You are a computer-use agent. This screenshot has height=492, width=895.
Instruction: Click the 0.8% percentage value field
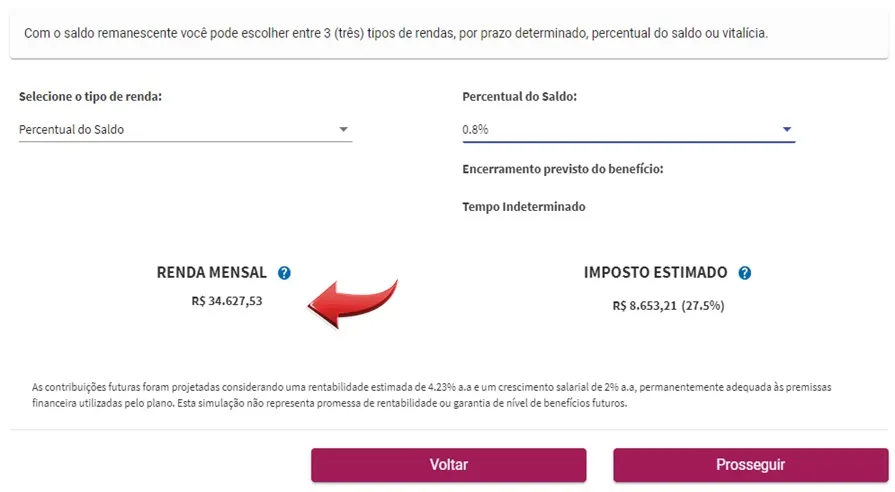click(628, 130)
